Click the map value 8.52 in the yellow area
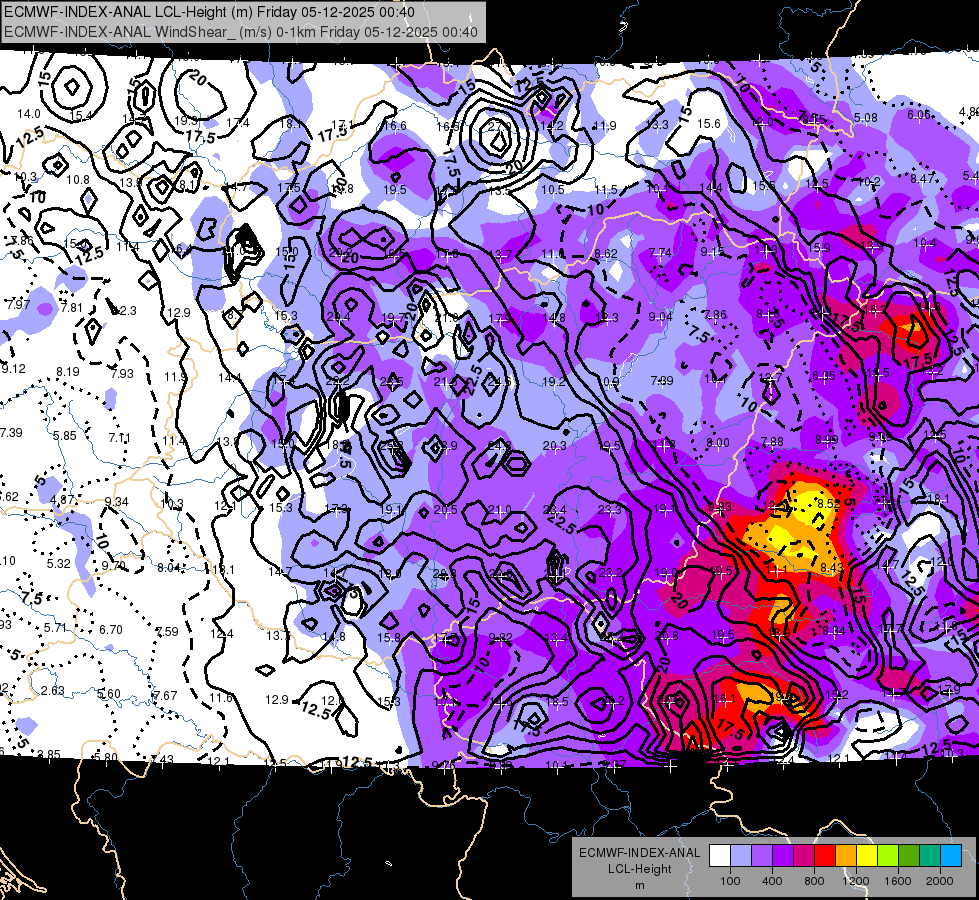979x900 pixels. click(x=829, y=503)
